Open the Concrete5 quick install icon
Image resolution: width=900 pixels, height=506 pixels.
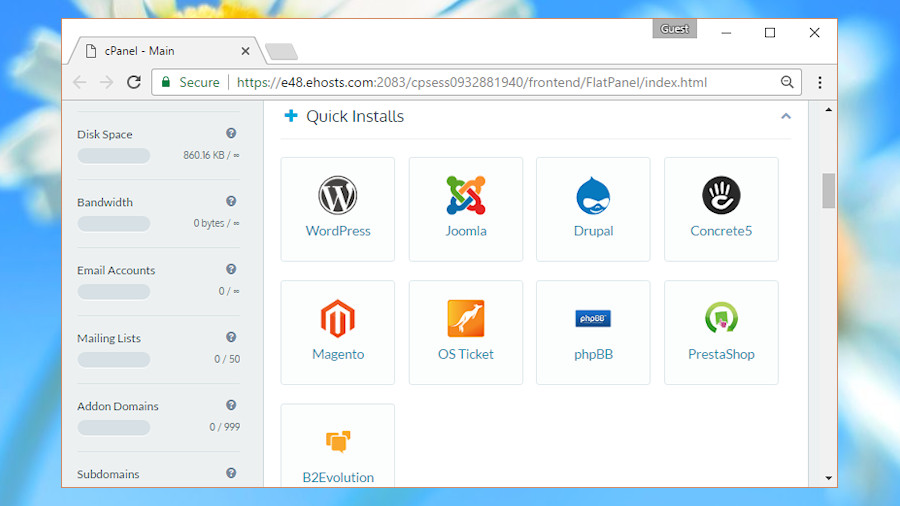click(721, 195)
